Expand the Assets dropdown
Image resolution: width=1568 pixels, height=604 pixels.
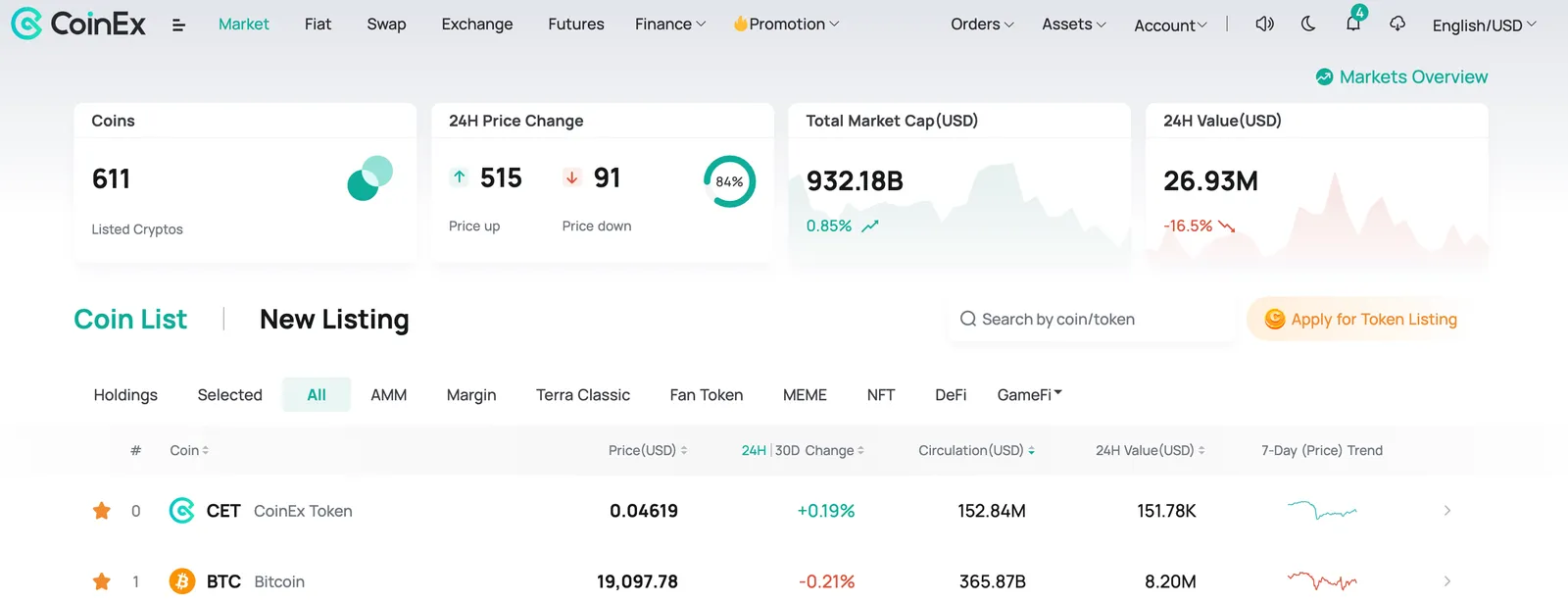pyautogui.click(x=1074, y=24)
